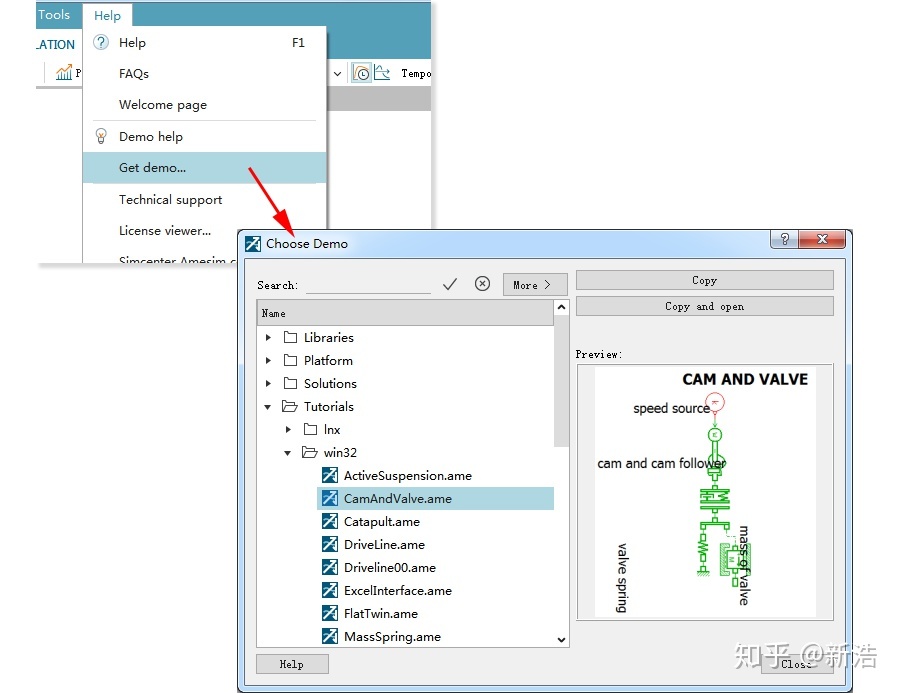The height and width of the screenshot is (693, 900).
Task: Click the lnx folder icon
Action: [311, 429]
